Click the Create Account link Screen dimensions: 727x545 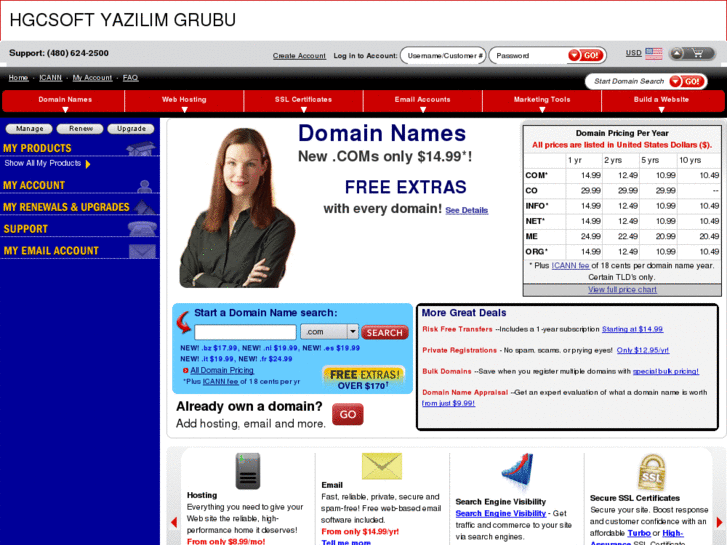pos(299,56)
